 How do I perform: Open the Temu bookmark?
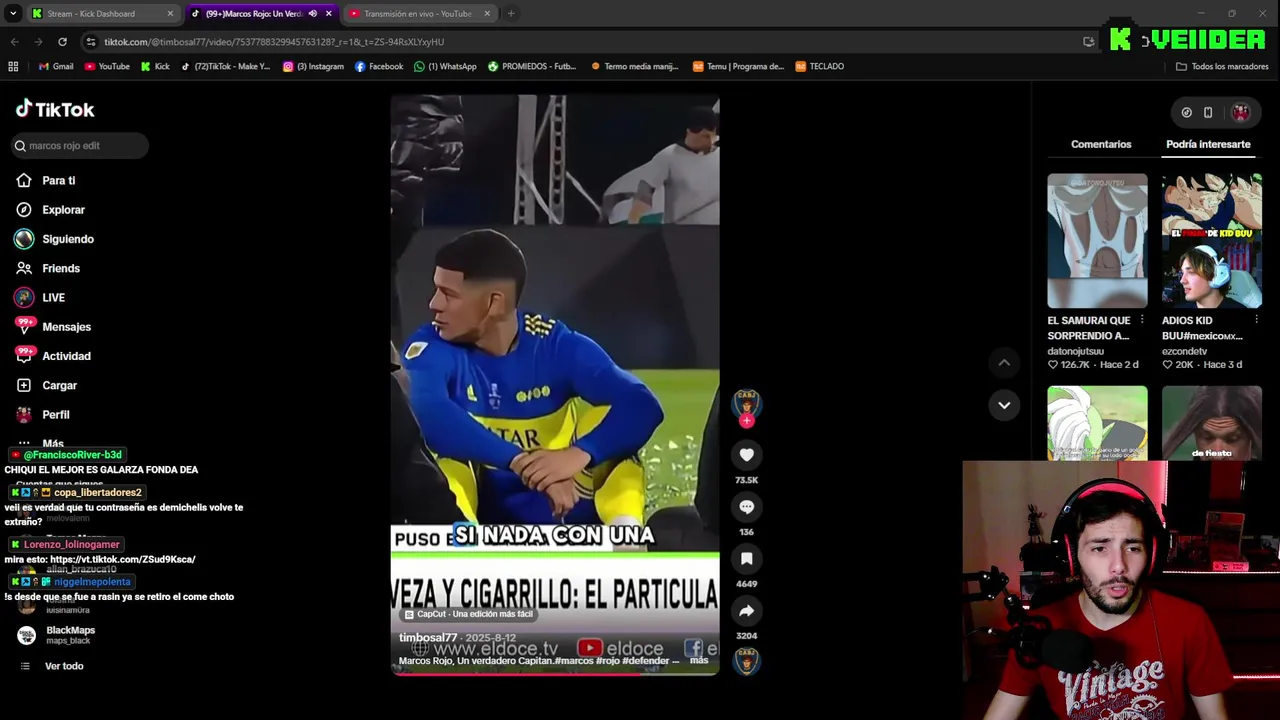tap(739, 66)
